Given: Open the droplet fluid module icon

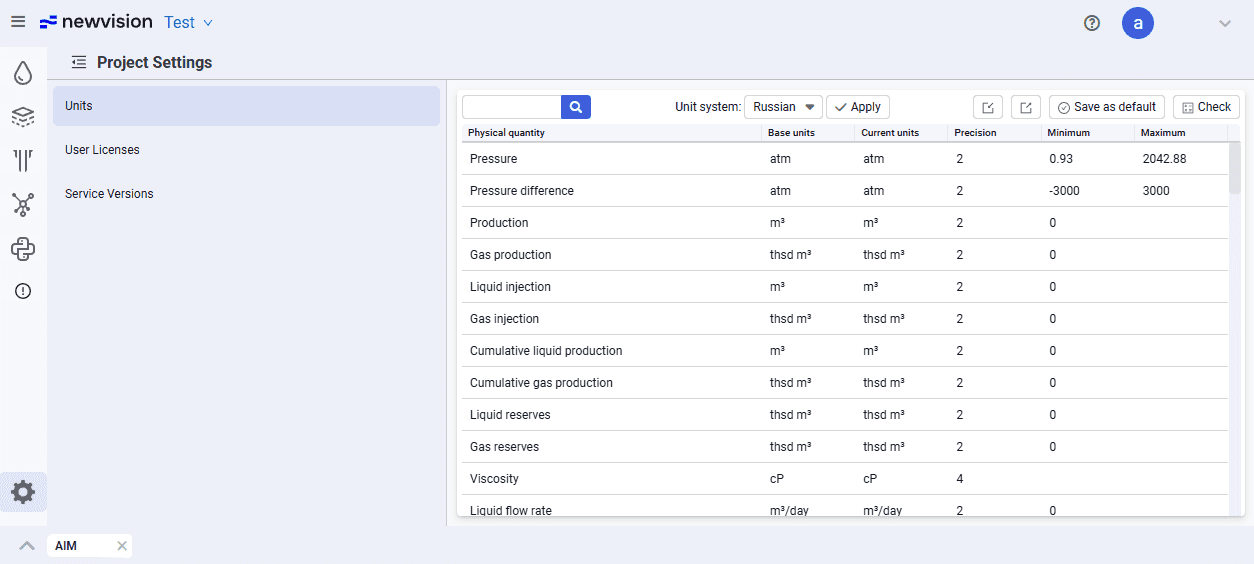Looking at the screenshot, I should 23,73.
